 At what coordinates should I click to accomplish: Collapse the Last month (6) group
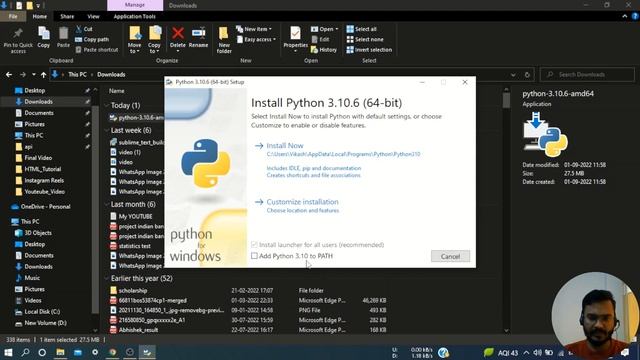pyautogui.click(x=107, y=204)
